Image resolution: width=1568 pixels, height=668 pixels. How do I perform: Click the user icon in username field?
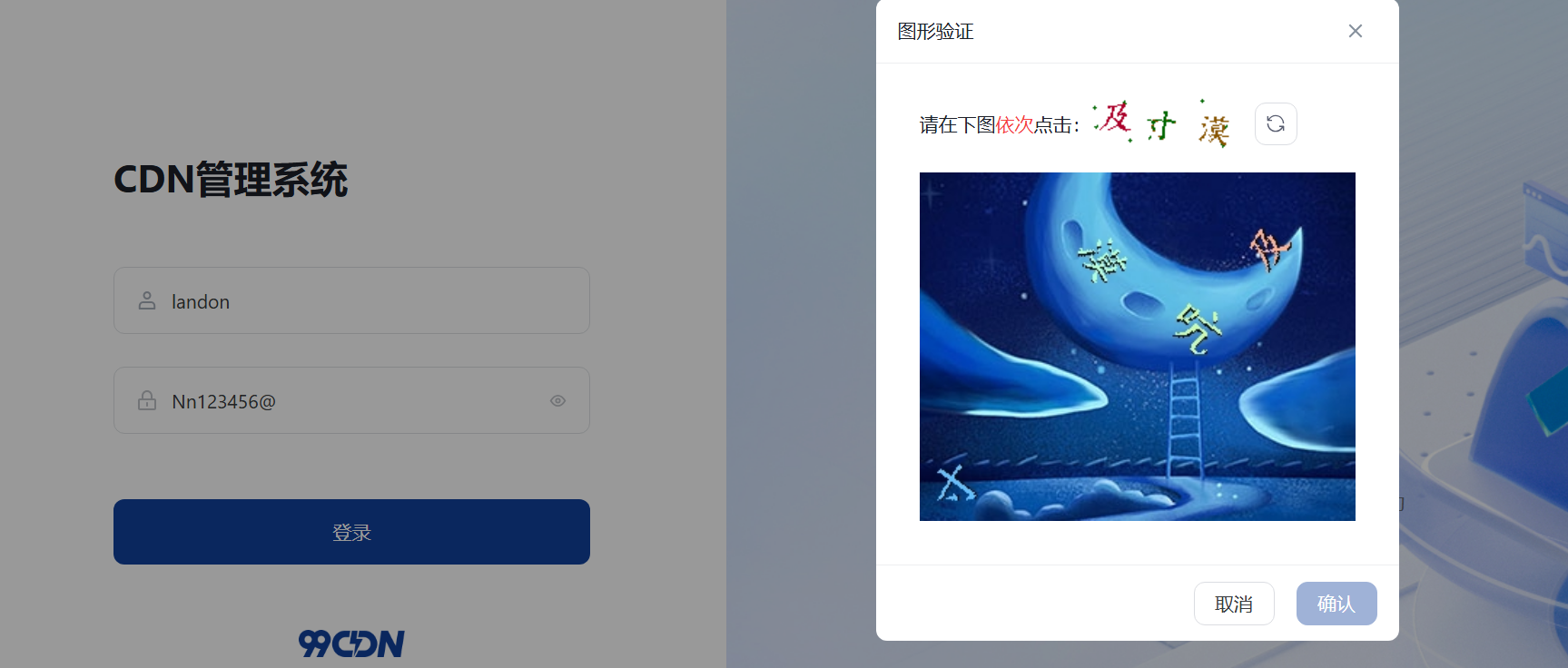(x=147, y=300)
